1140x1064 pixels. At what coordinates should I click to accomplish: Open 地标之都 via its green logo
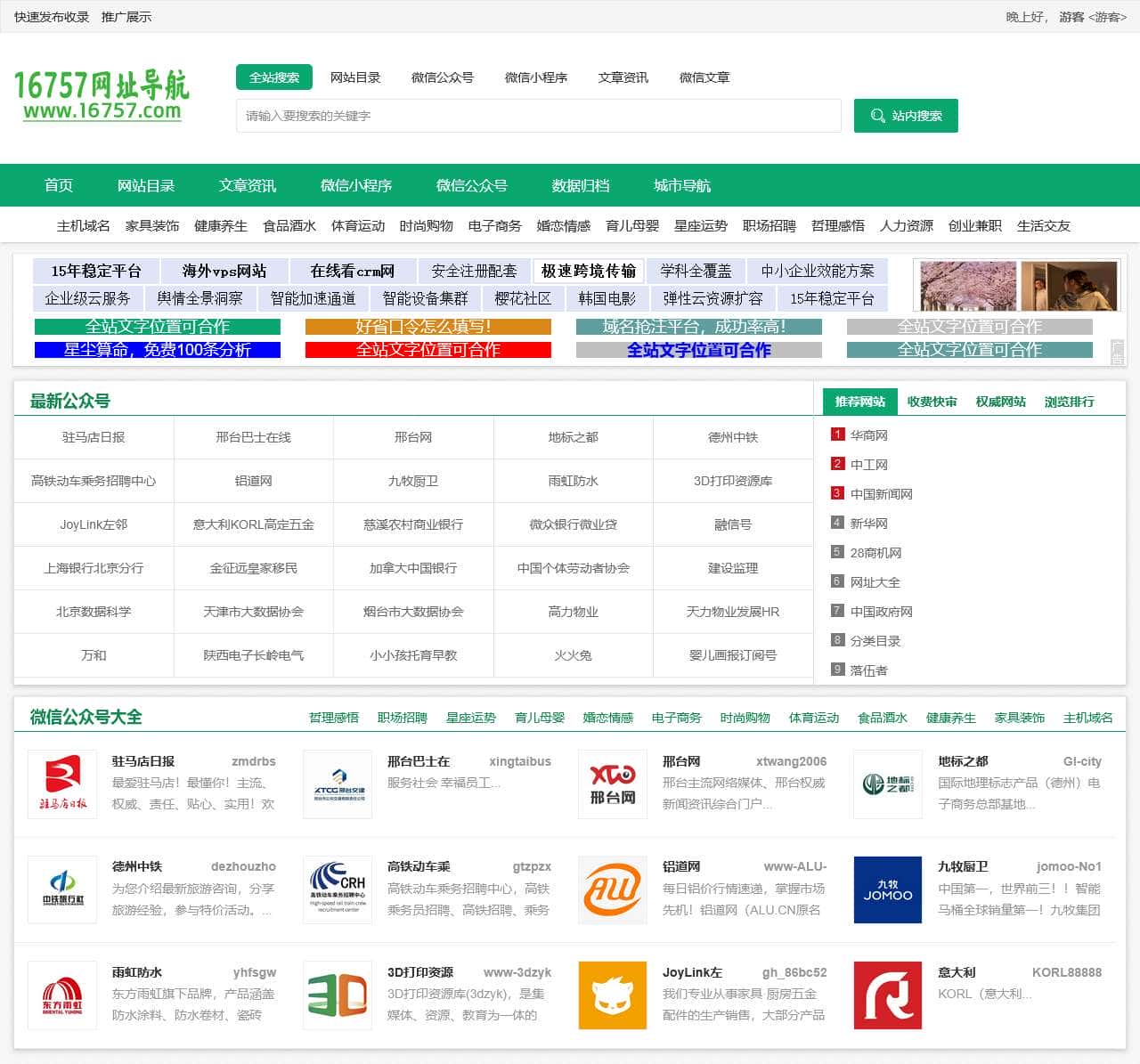tap(887, 784)
